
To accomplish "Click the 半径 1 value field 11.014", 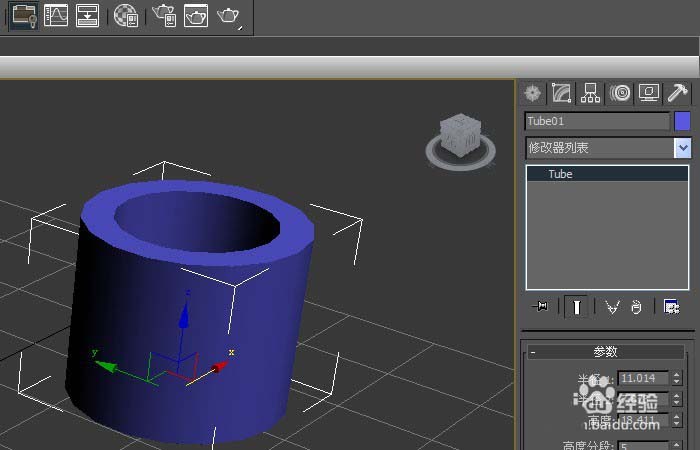I will 643,378.
